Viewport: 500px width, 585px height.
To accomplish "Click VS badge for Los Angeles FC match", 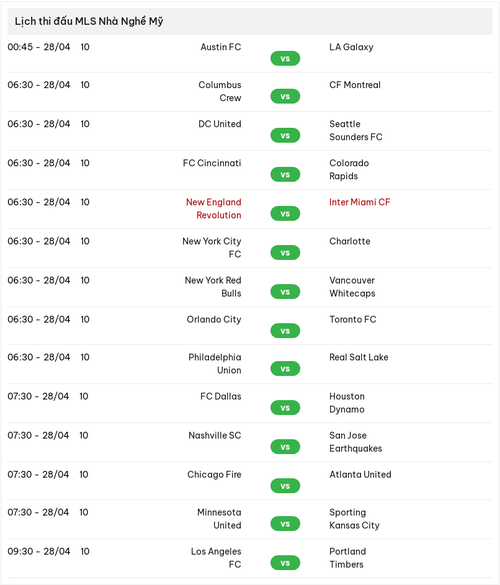I will pos(285,563).
